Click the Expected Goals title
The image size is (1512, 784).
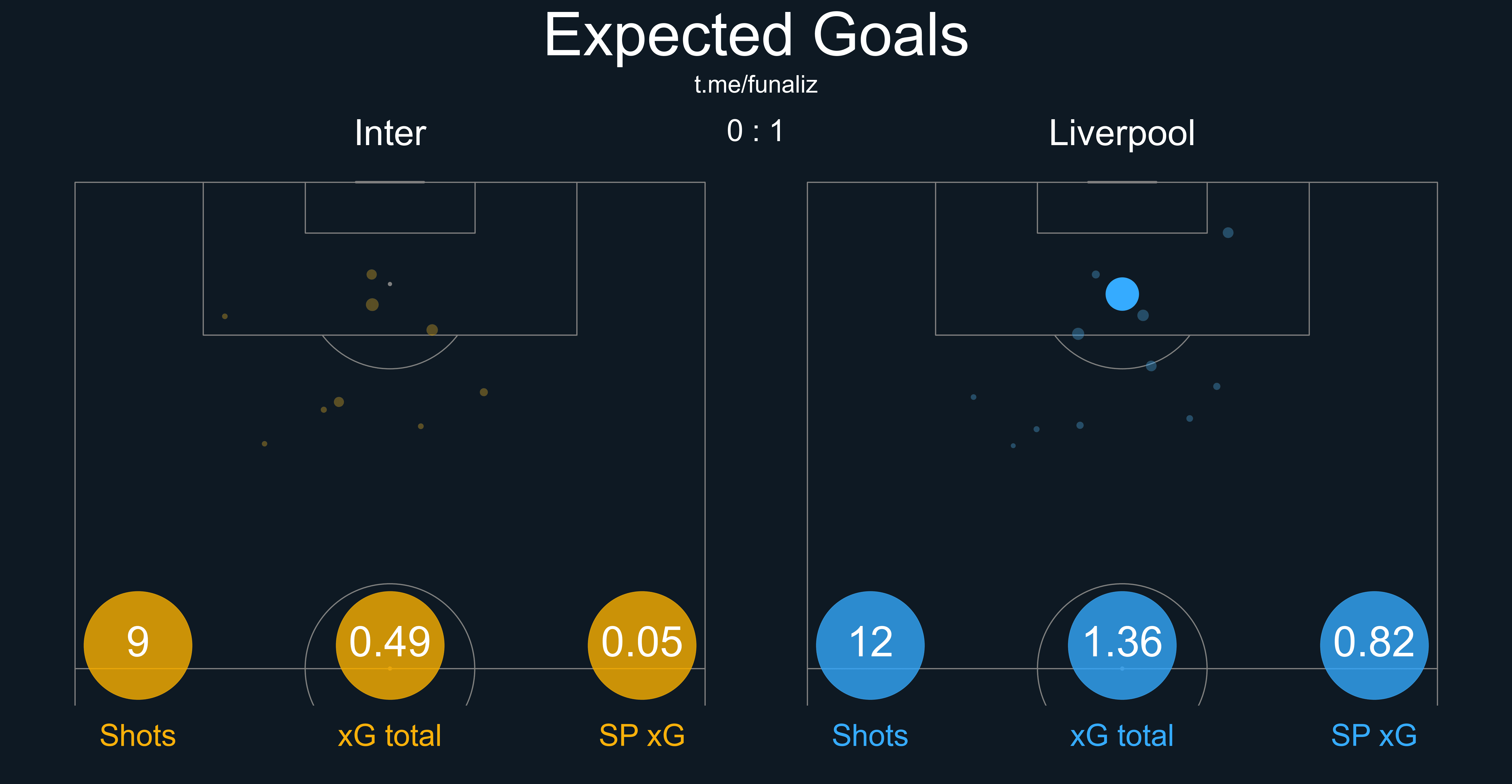pos(756,36)
